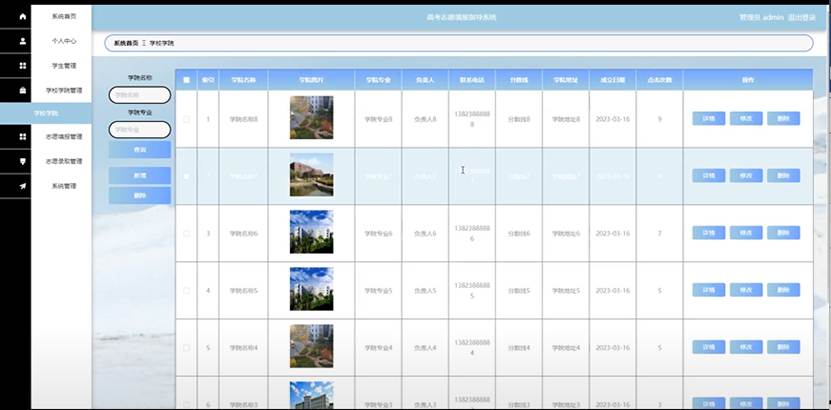Click 修改 in the highlighted second row

pos(746,176)
